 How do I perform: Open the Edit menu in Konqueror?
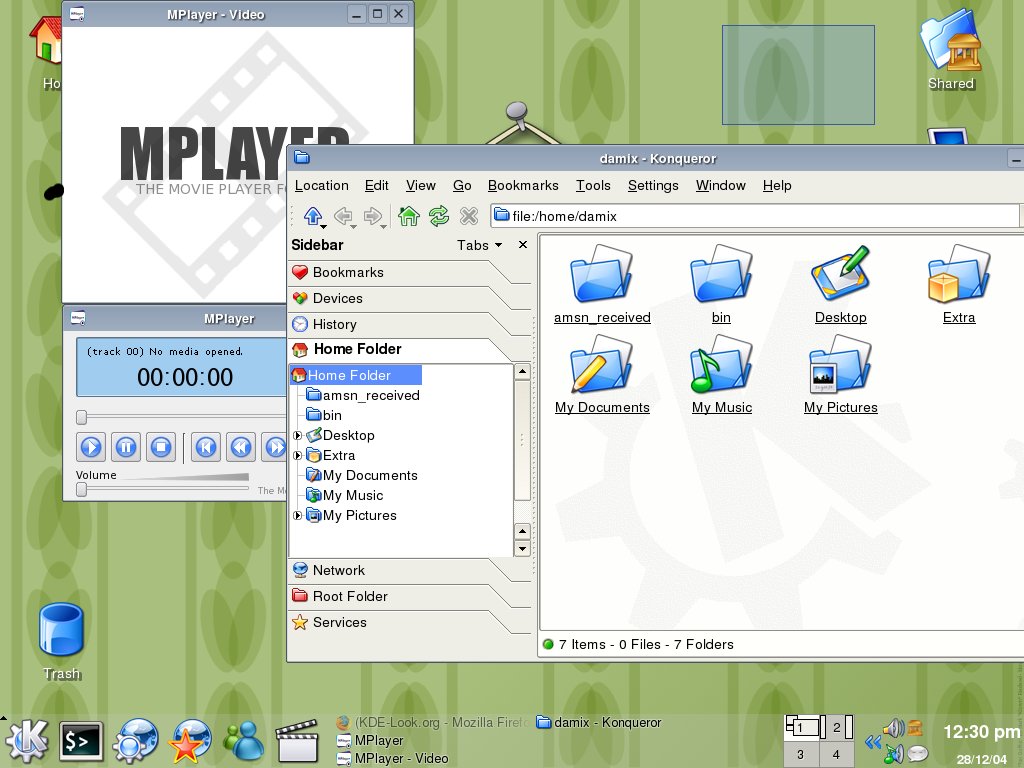point(376,185)
